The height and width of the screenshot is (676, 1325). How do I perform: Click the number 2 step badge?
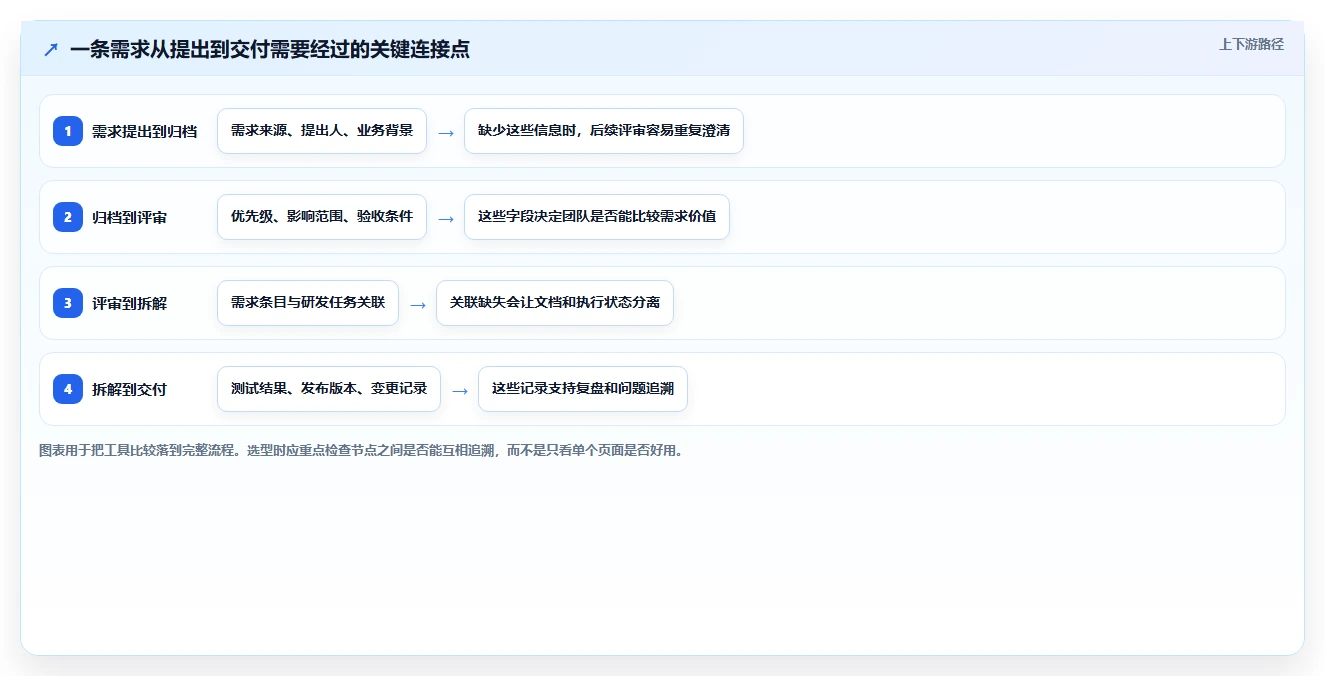68,216
